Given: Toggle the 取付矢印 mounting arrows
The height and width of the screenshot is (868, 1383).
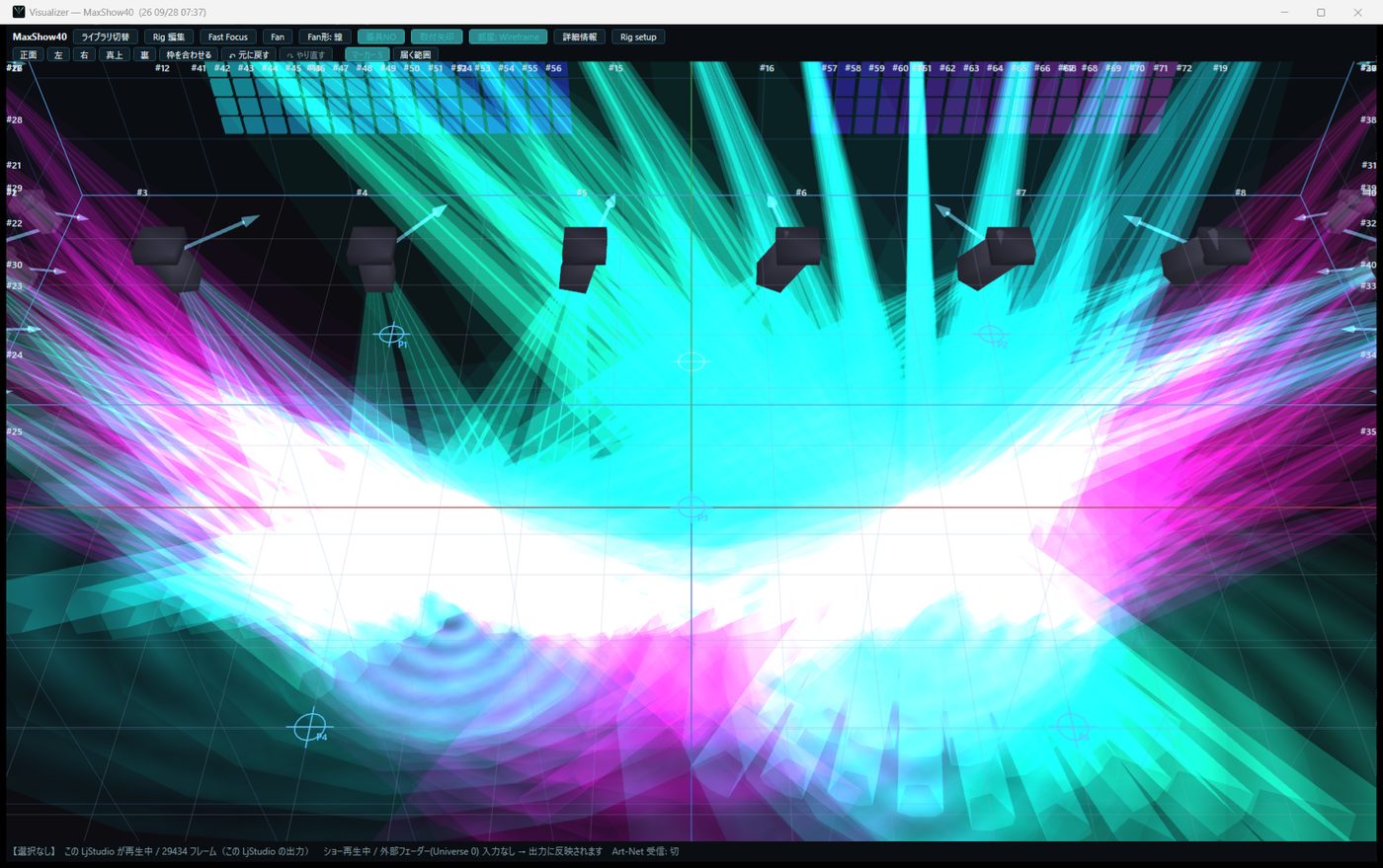Looking at the screenshot, I should [437, 38].
